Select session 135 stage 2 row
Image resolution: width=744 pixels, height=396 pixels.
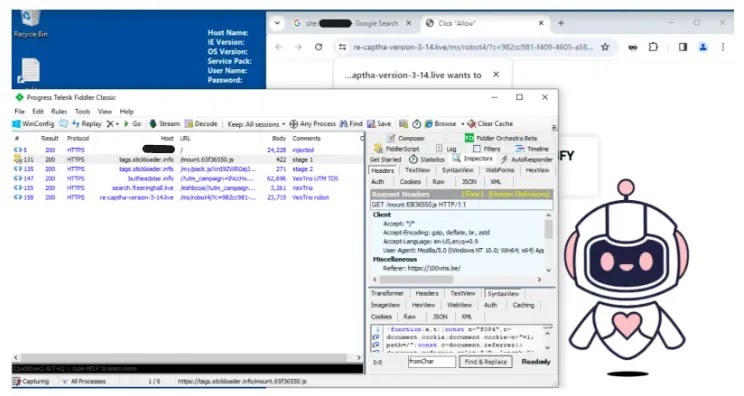click(188, 169)
